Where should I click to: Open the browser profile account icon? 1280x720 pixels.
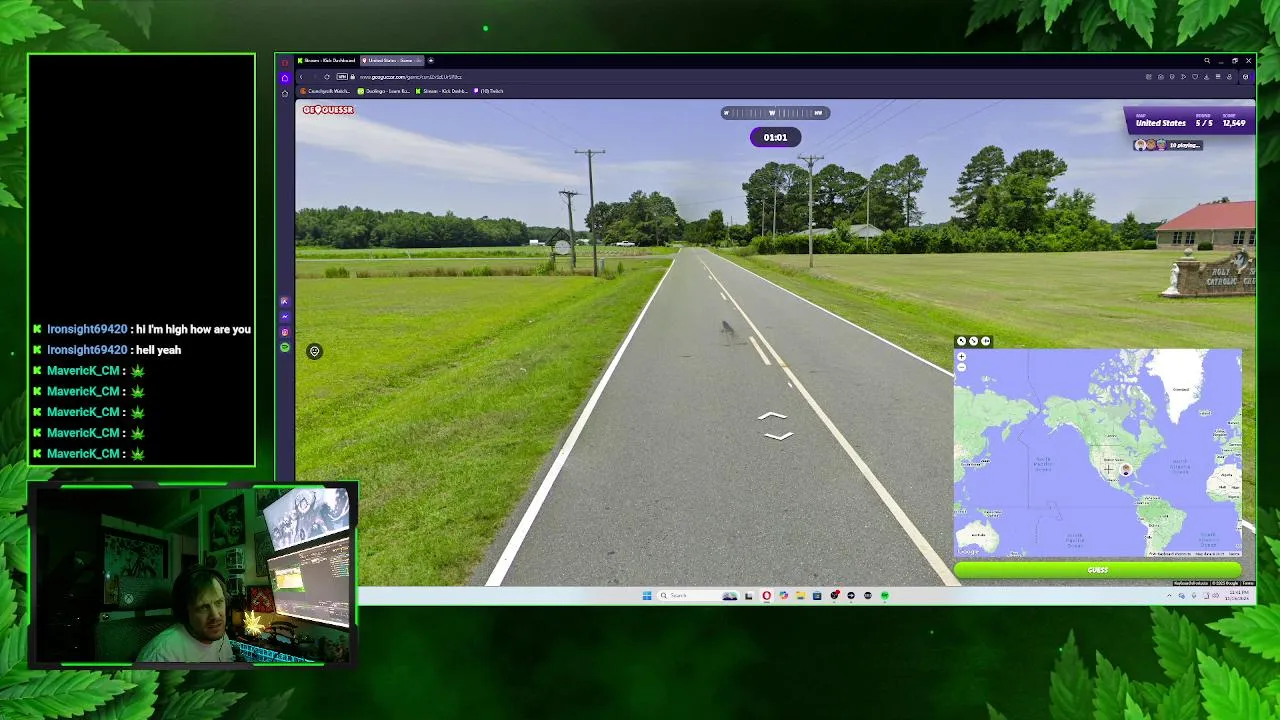coord(1229,77)
